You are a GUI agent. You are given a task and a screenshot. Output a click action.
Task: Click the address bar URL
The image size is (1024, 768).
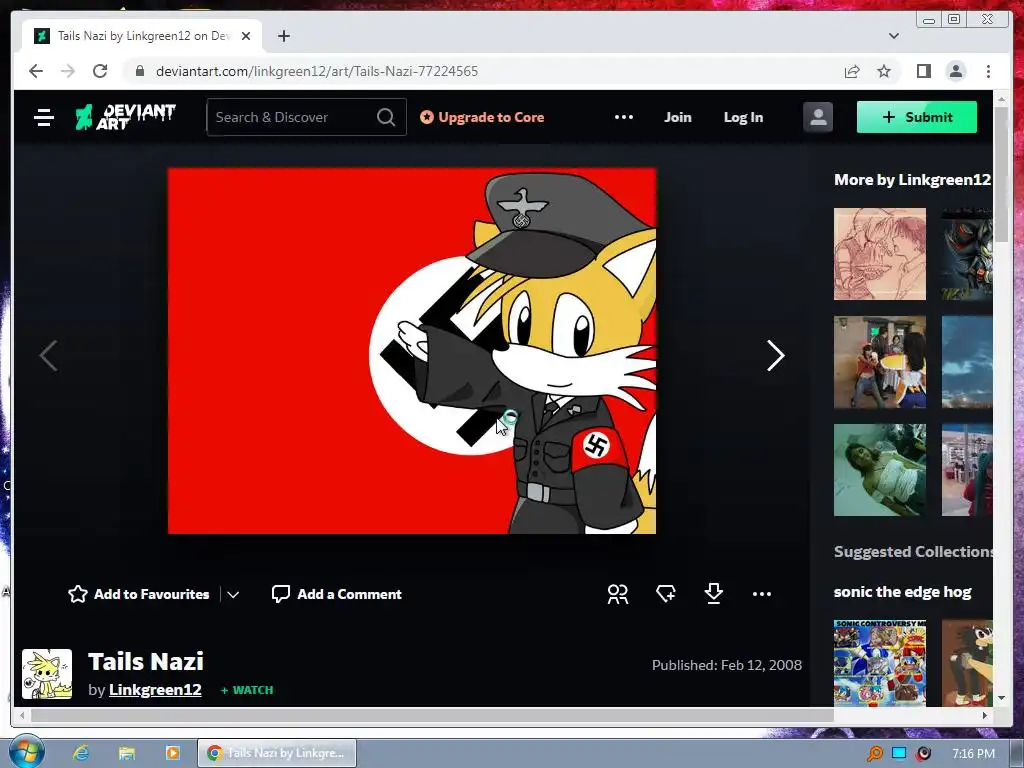pyautogui.click(x=317, y=71)
